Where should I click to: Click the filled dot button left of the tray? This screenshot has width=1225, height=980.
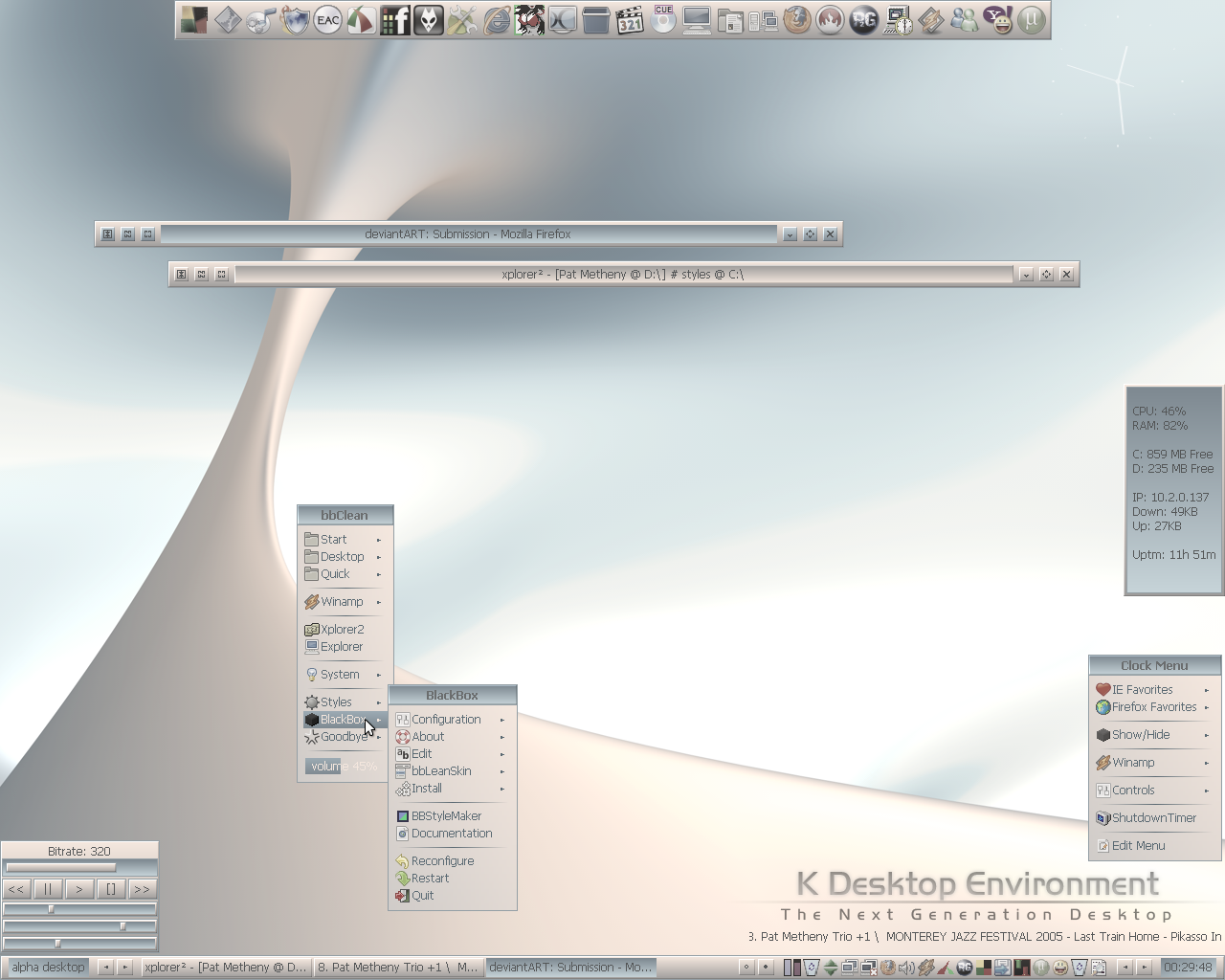pyautogui.click(x=766, y=968)
